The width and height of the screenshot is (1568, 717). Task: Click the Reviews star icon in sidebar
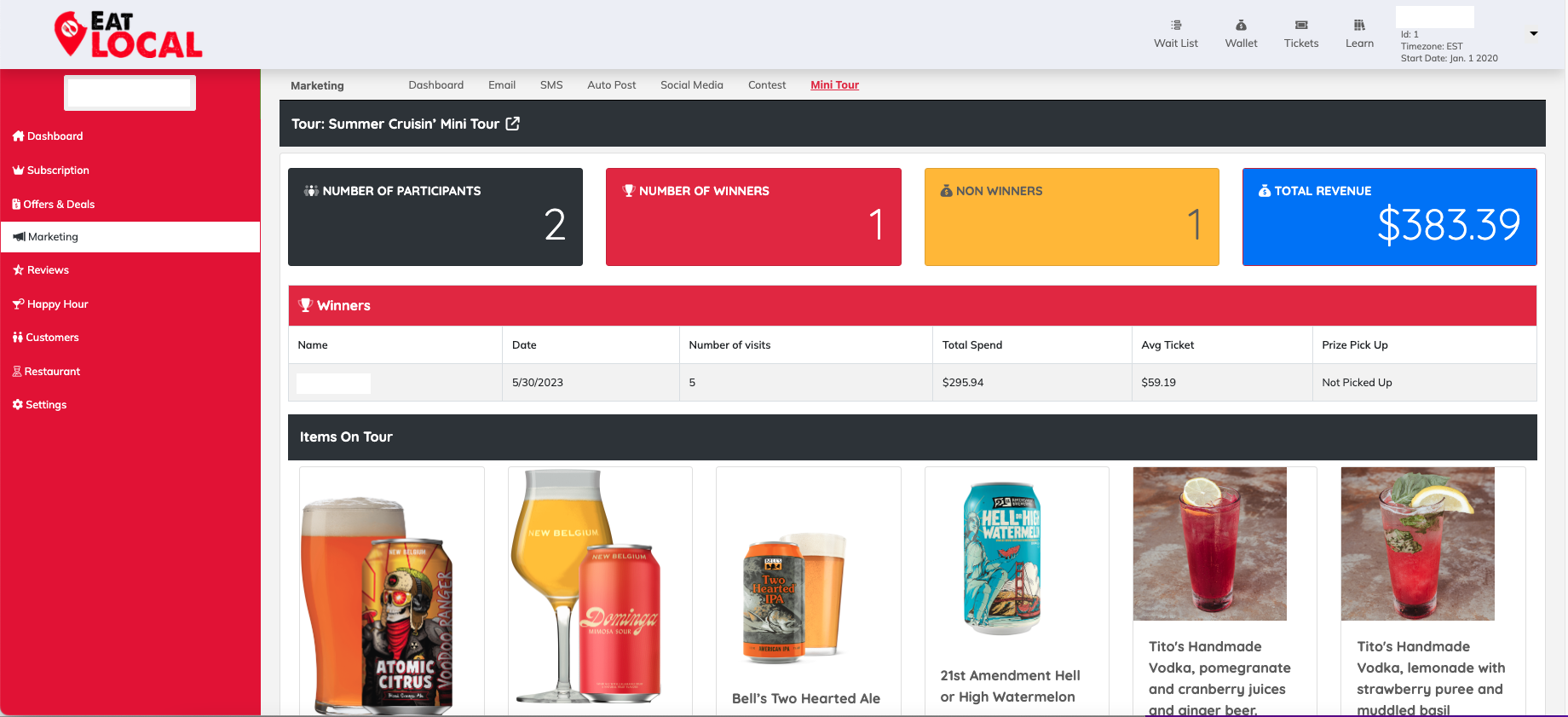tap(19, 270)
